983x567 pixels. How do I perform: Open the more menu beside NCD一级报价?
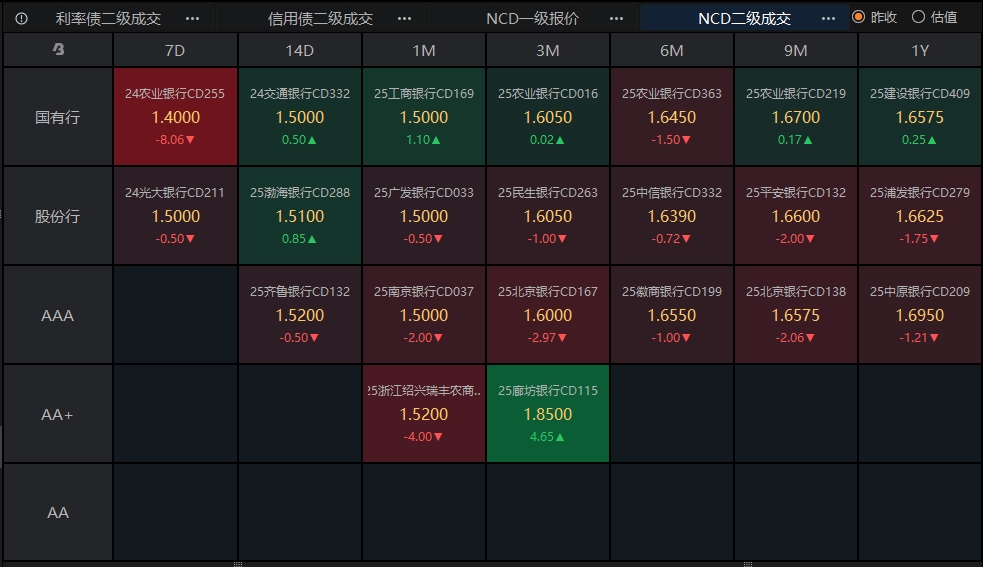point(616,19)
